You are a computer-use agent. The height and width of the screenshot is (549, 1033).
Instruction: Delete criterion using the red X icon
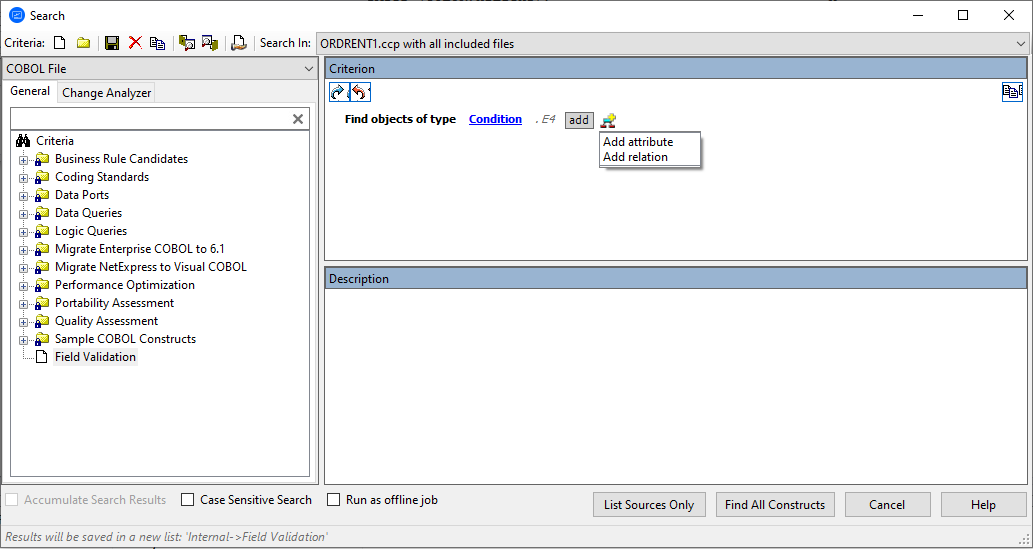tap(135, 43)
